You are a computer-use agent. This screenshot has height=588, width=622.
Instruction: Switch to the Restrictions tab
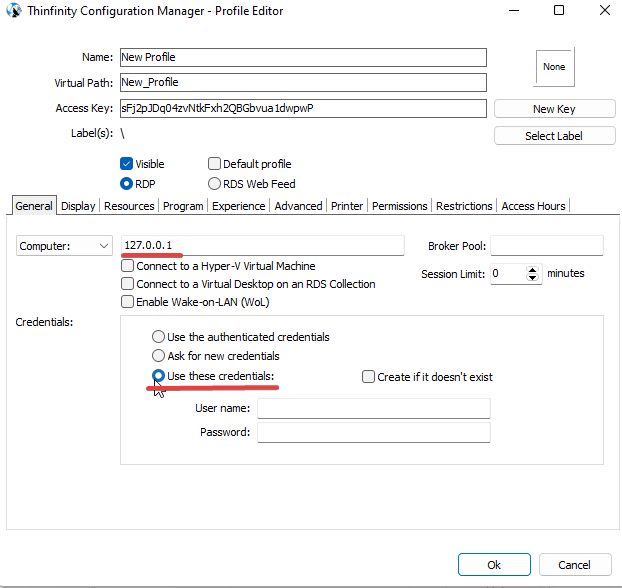pos(464,206)
